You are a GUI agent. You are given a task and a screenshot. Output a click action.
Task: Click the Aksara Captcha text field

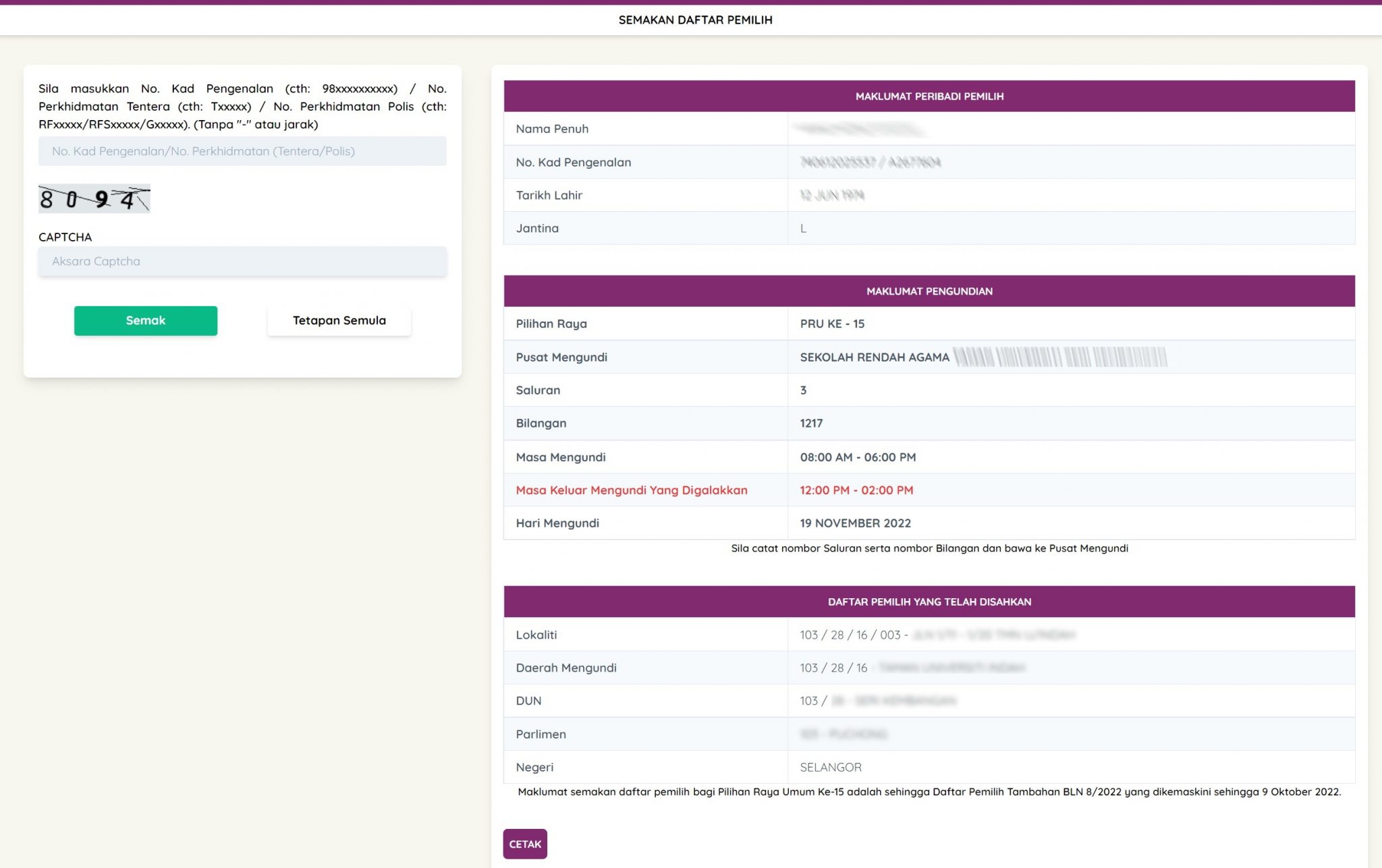(x=242, y=261)
